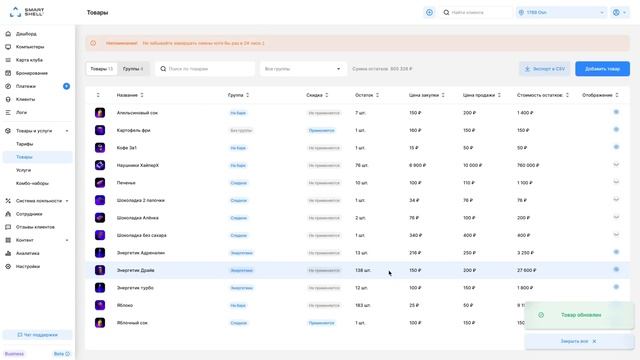This screenshot has width=640, height=360.
Task: Toggle display for Наушники ХайперХ
Action: tap(616, 164)
